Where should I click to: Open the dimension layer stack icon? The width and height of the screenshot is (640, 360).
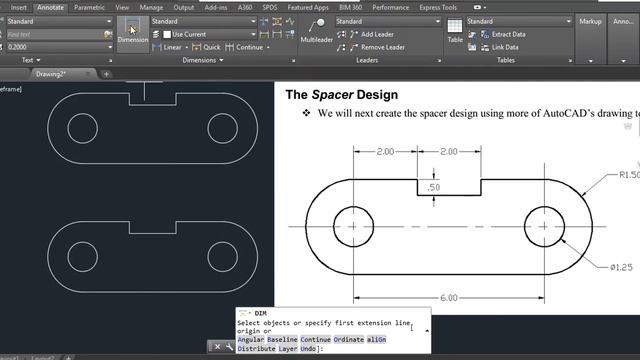[x=156, y=35]
